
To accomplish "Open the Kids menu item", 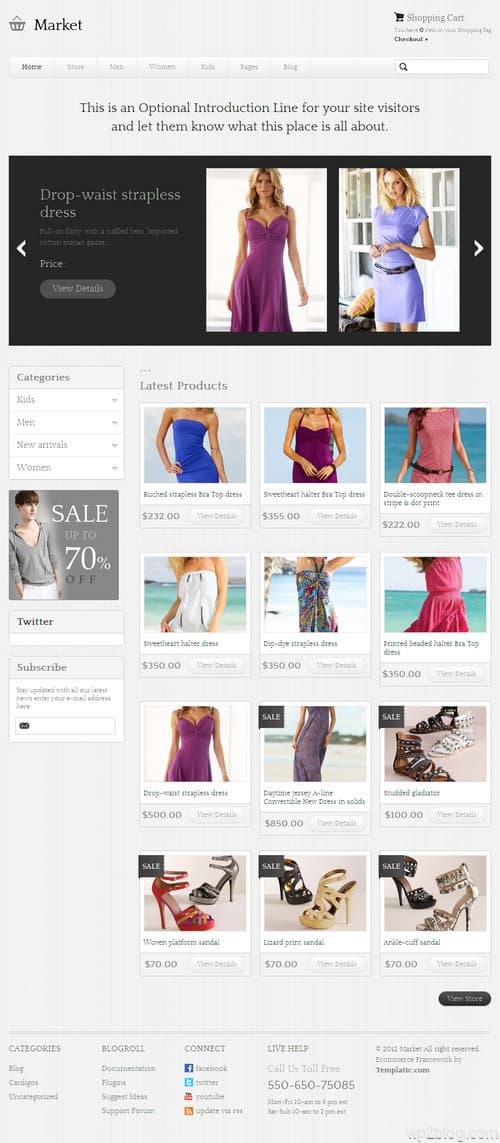I will tap(208, 67).
